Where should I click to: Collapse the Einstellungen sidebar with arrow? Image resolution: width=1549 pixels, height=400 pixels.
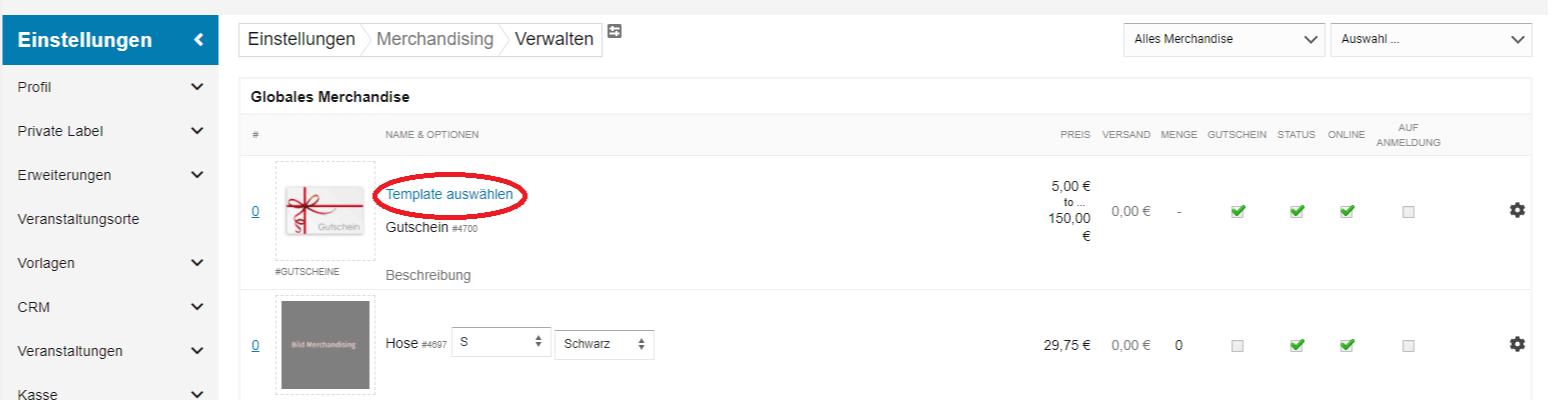click(x=199, y=40)
